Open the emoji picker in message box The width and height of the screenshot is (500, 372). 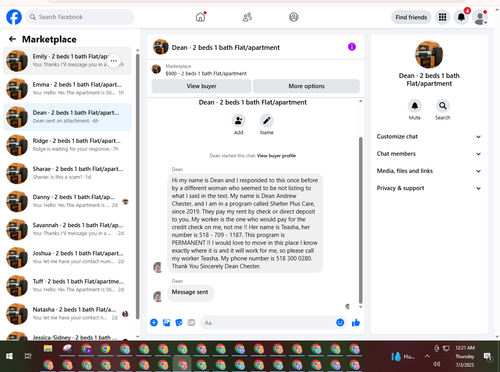click(x=340, y=322)
